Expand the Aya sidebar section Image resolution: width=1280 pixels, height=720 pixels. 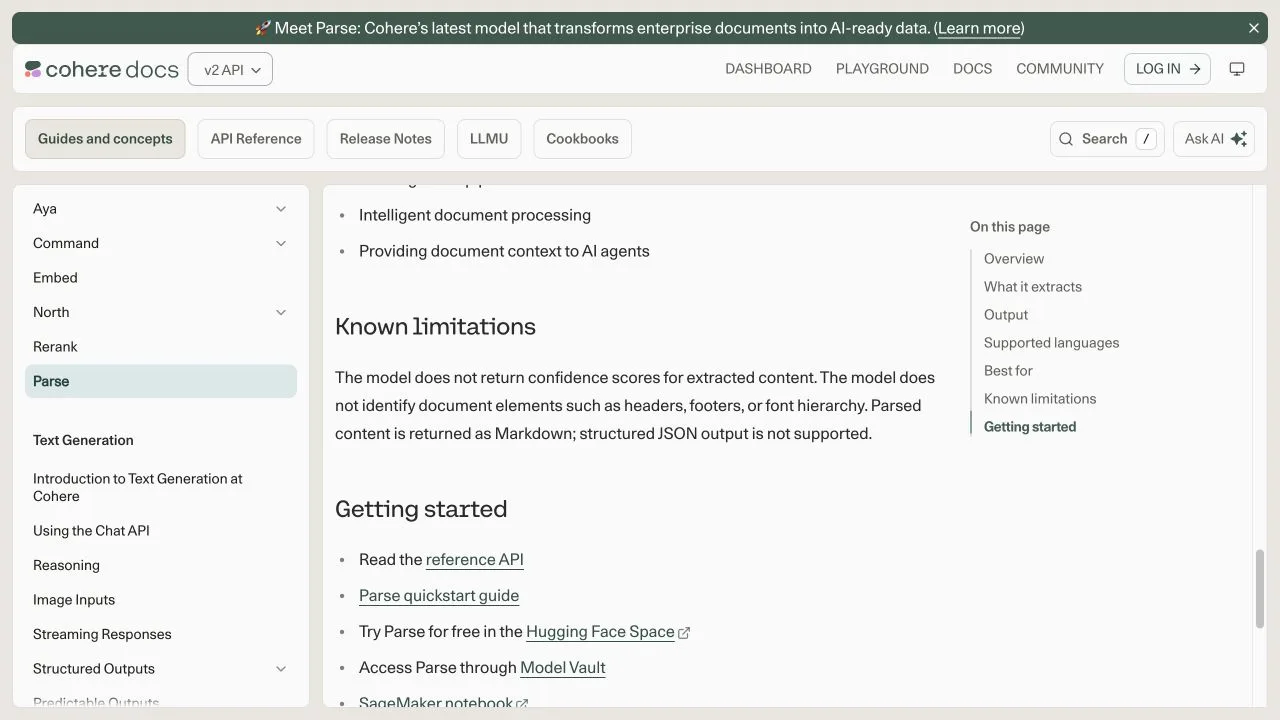281,209
